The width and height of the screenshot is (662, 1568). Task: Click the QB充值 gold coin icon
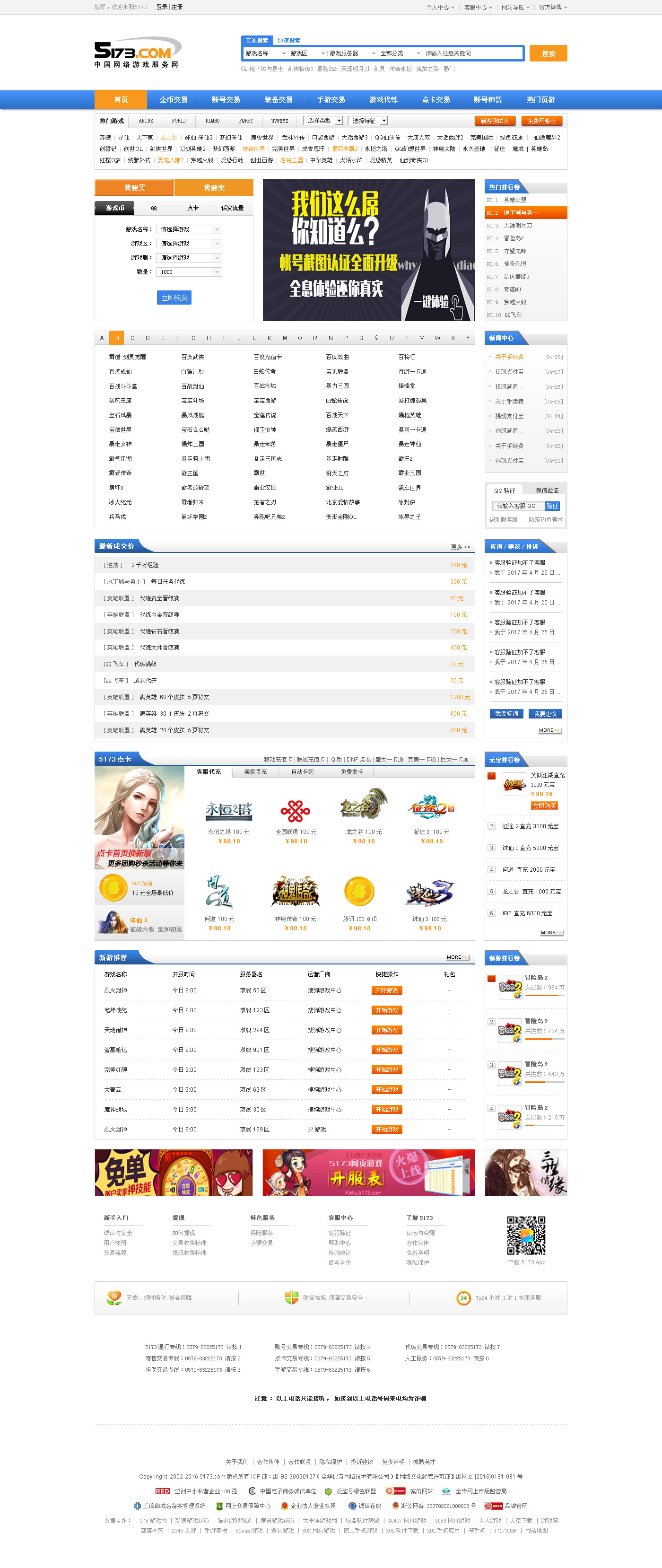pos(113,887)
